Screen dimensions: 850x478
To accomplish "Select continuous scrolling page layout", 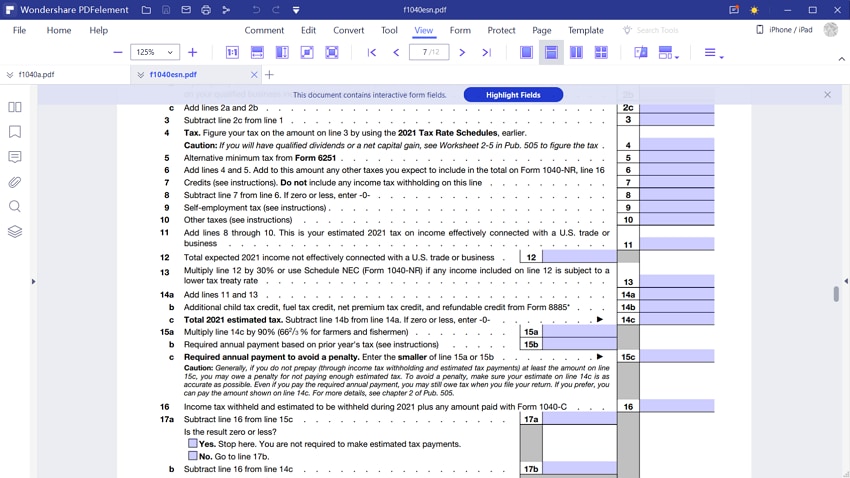I will pos(551,53).
